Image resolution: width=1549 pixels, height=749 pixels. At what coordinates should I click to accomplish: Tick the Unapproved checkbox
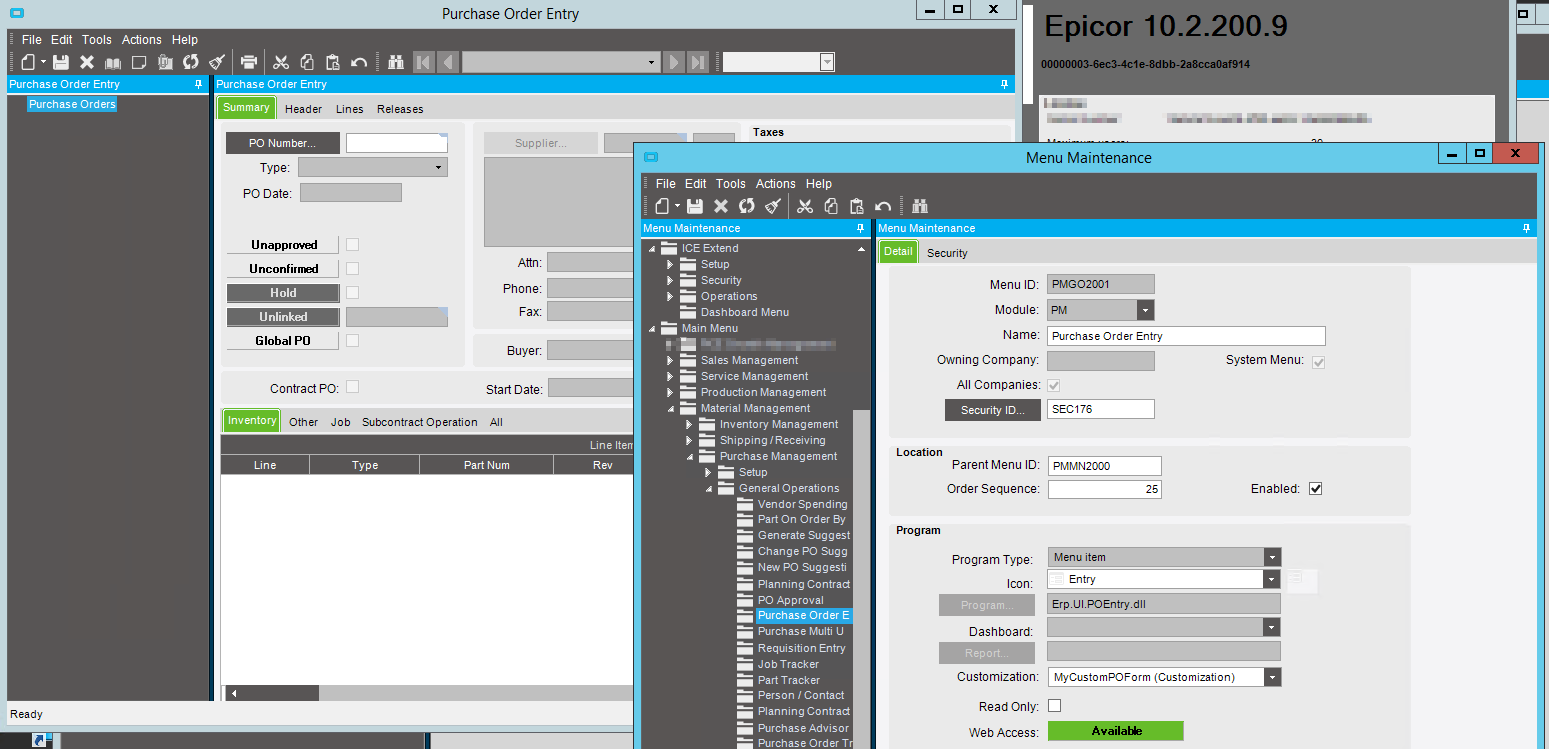coord(352,245)
